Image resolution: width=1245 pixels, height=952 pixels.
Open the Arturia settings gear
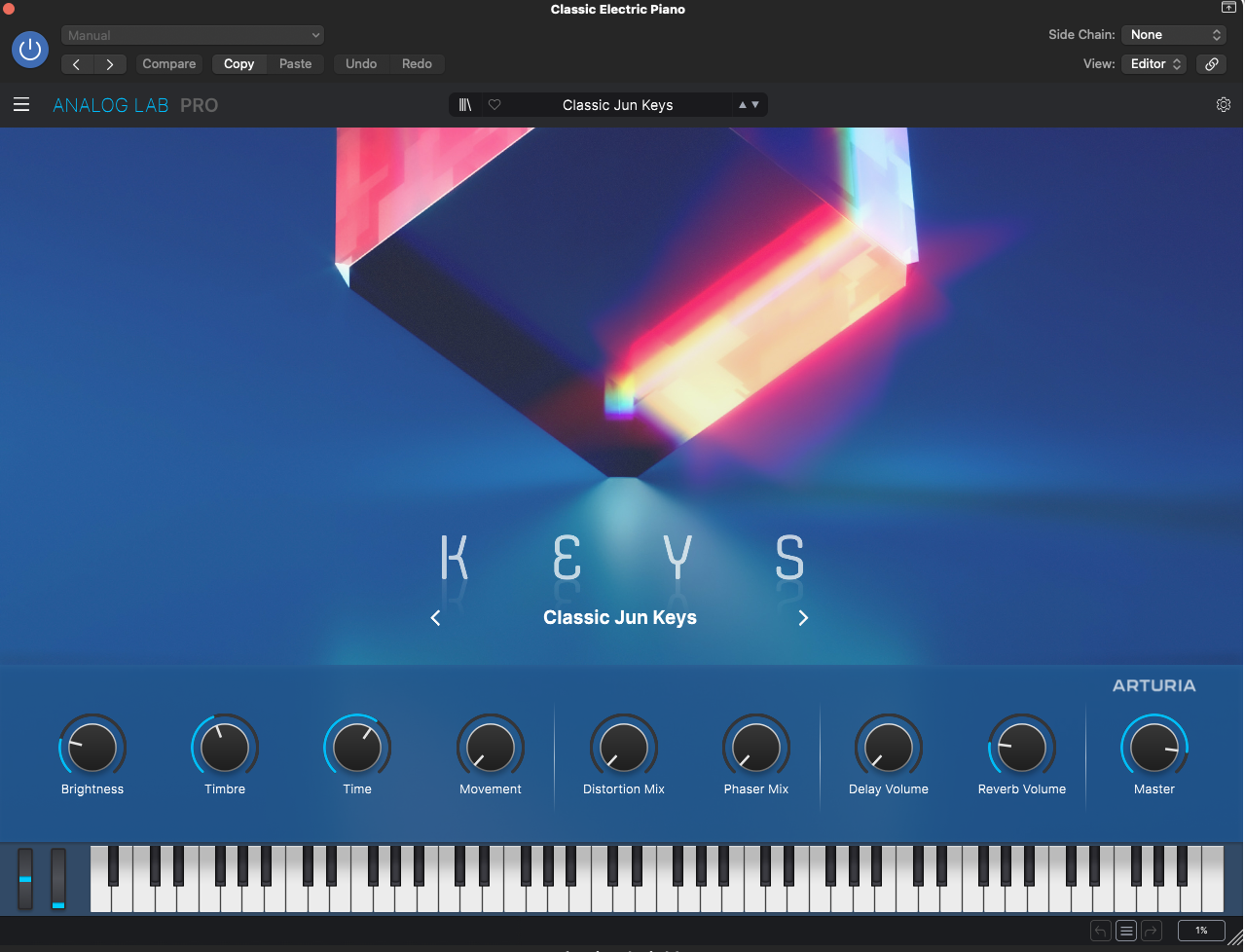(1224, 105)
